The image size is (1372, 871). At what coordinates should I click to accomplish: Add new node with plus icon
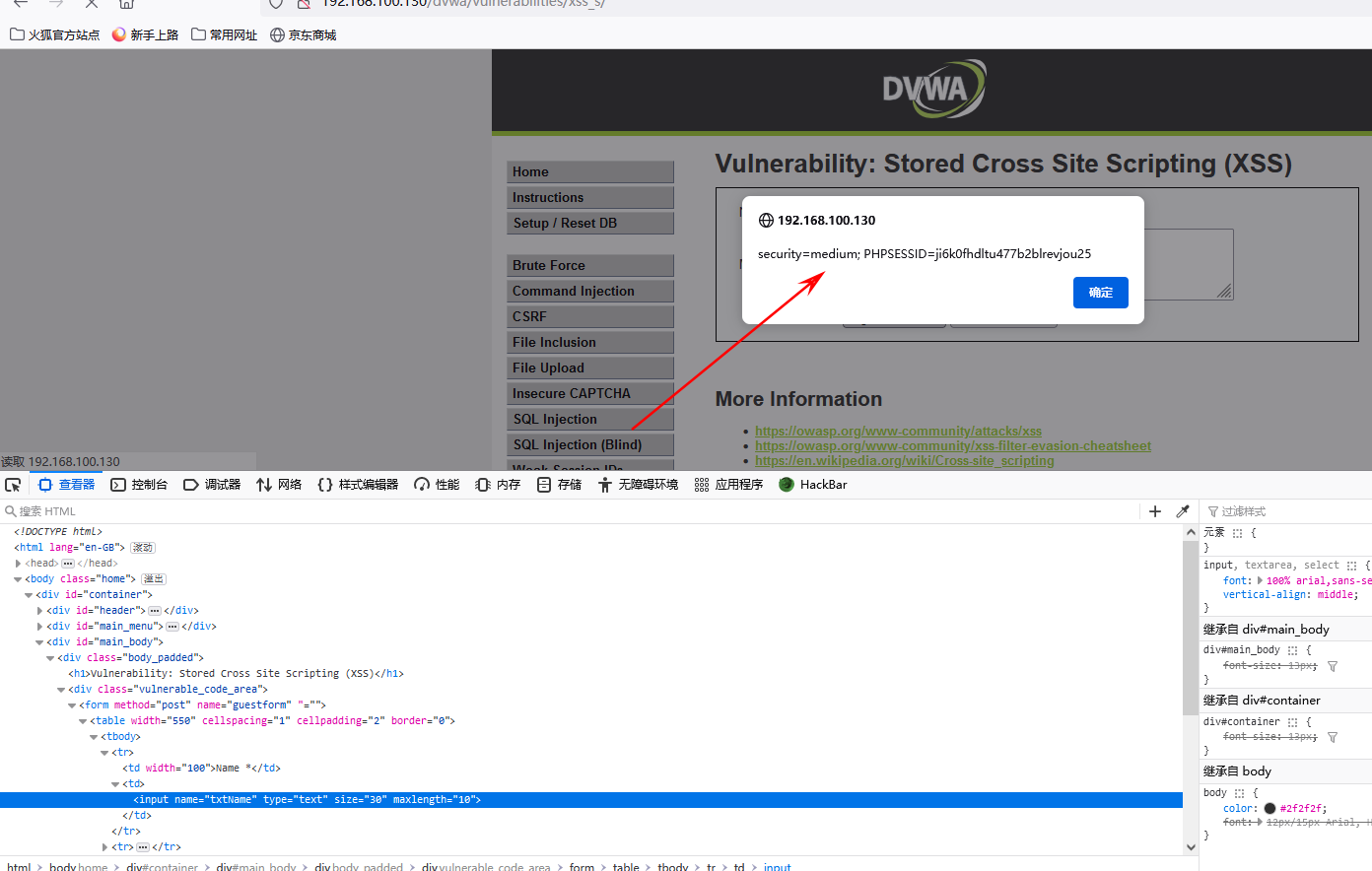1155,511
